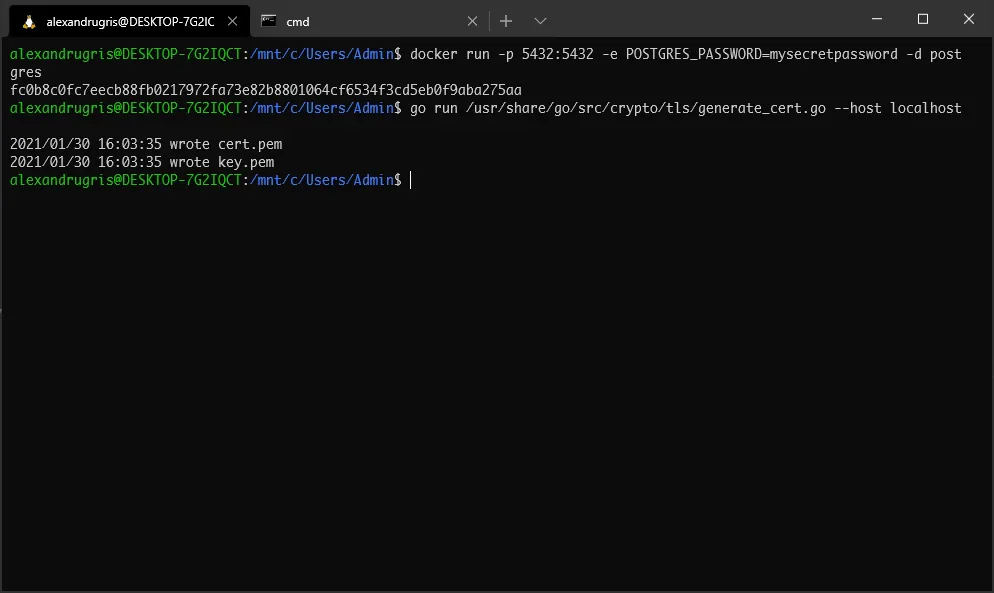The height and width of the screenshot is (593, 994).
Task: Expand the new tab profile dropdown chevron
Action: coord(540,21)
